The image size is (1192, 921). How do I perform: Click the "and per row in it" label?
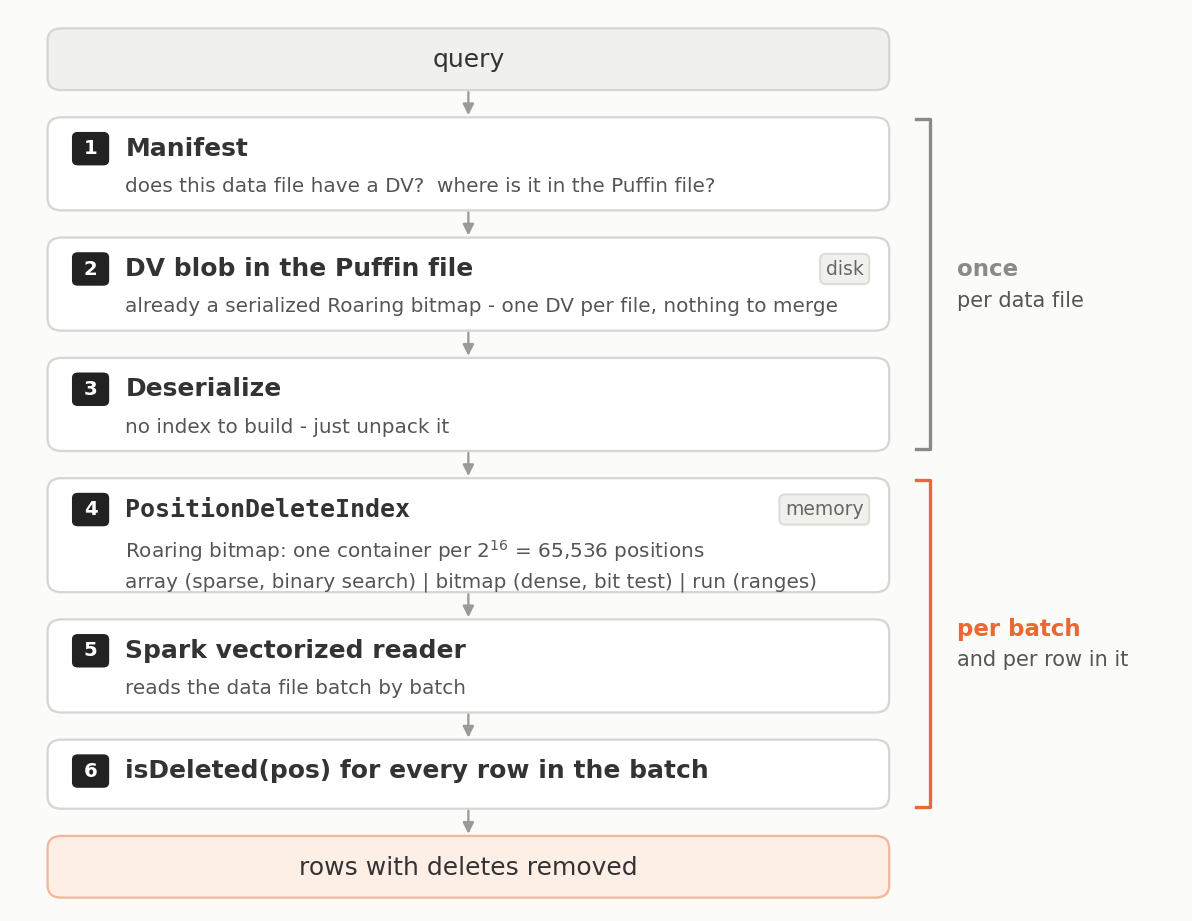click(x=1042, y=659)
